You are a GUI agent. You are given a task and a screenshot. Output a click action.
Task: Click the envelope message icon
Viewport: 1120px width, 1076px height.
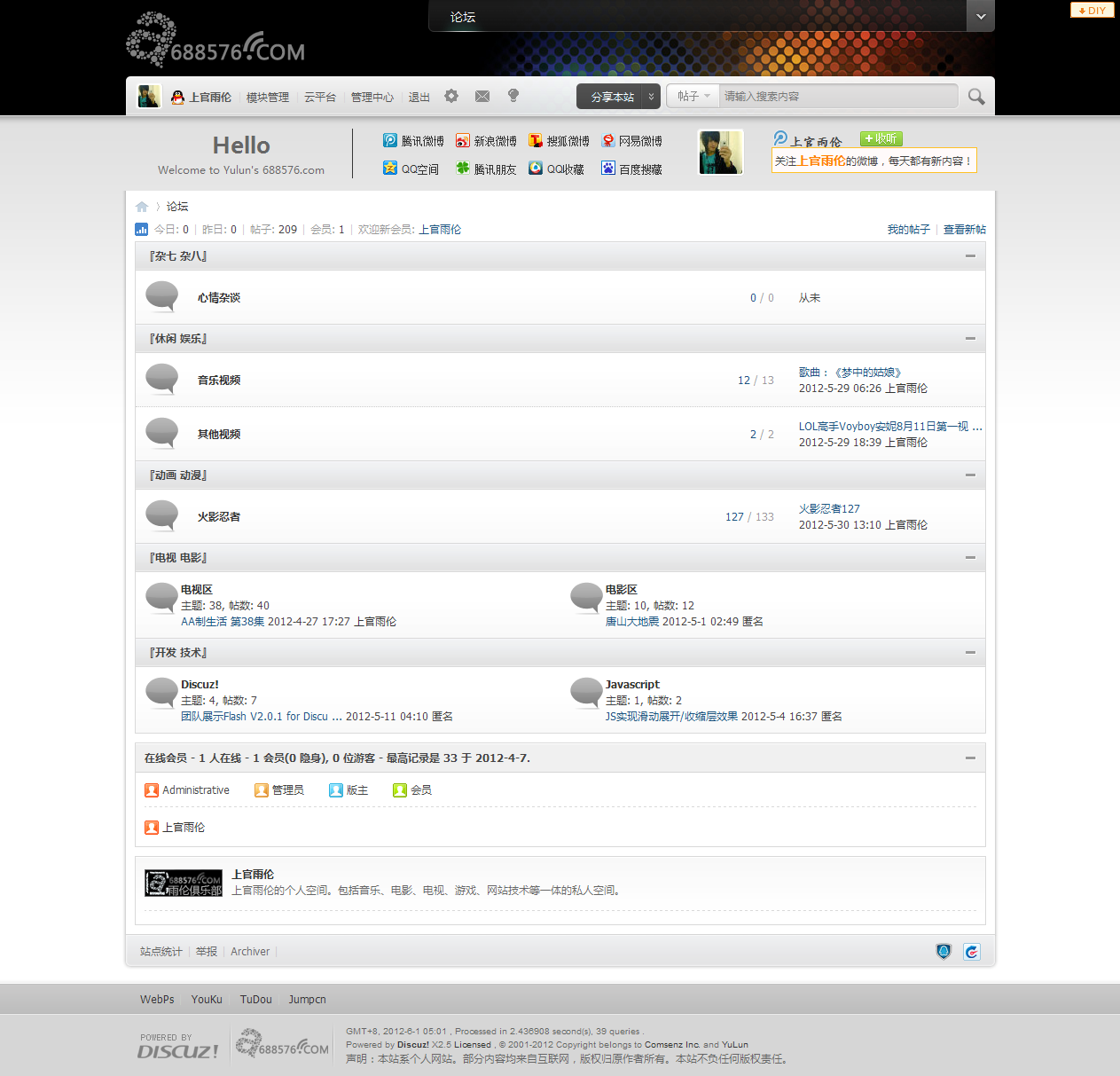(x=482, y=96)
